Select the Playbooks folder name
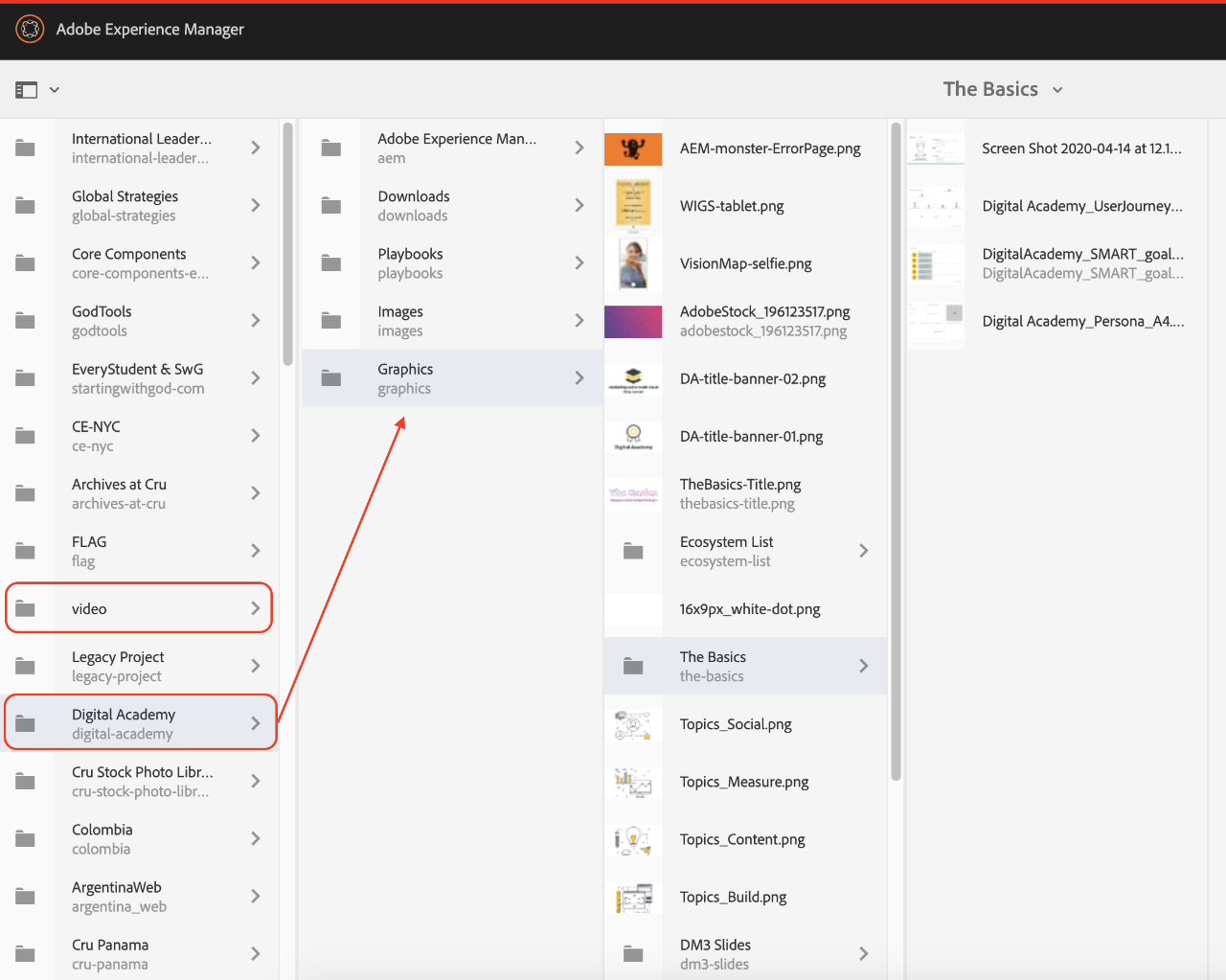Screen dimensions: 1226x980 (410, 254)
